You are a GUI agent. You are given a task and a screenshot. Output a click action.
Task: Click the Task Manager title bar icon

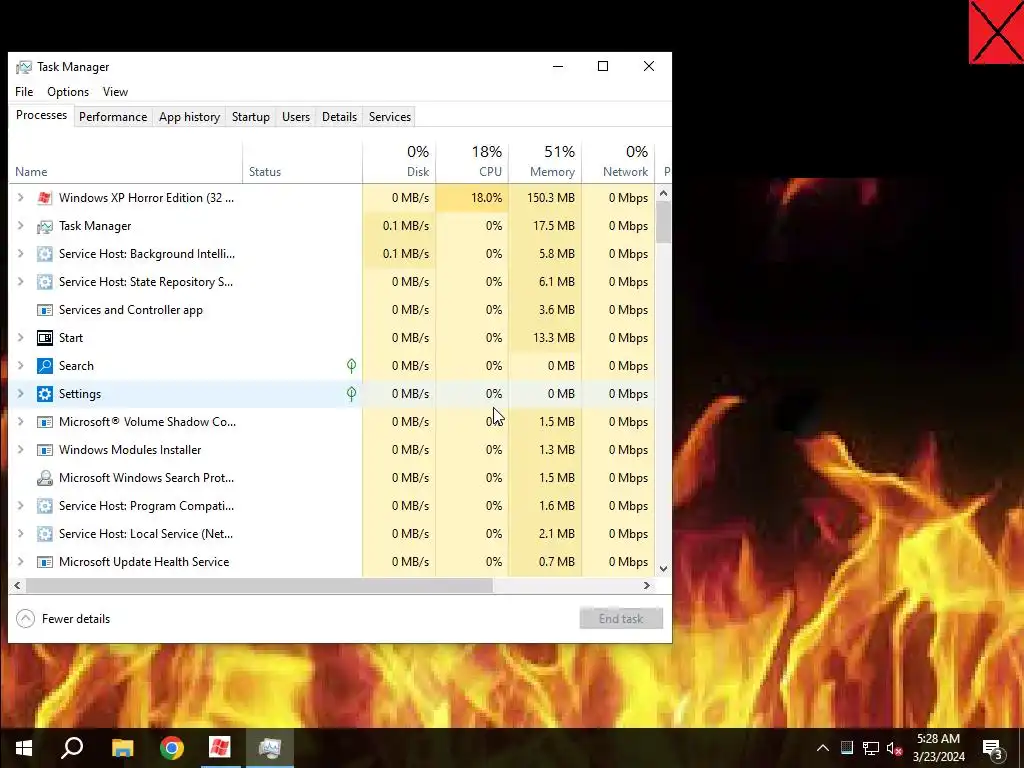tap(24, 67)
